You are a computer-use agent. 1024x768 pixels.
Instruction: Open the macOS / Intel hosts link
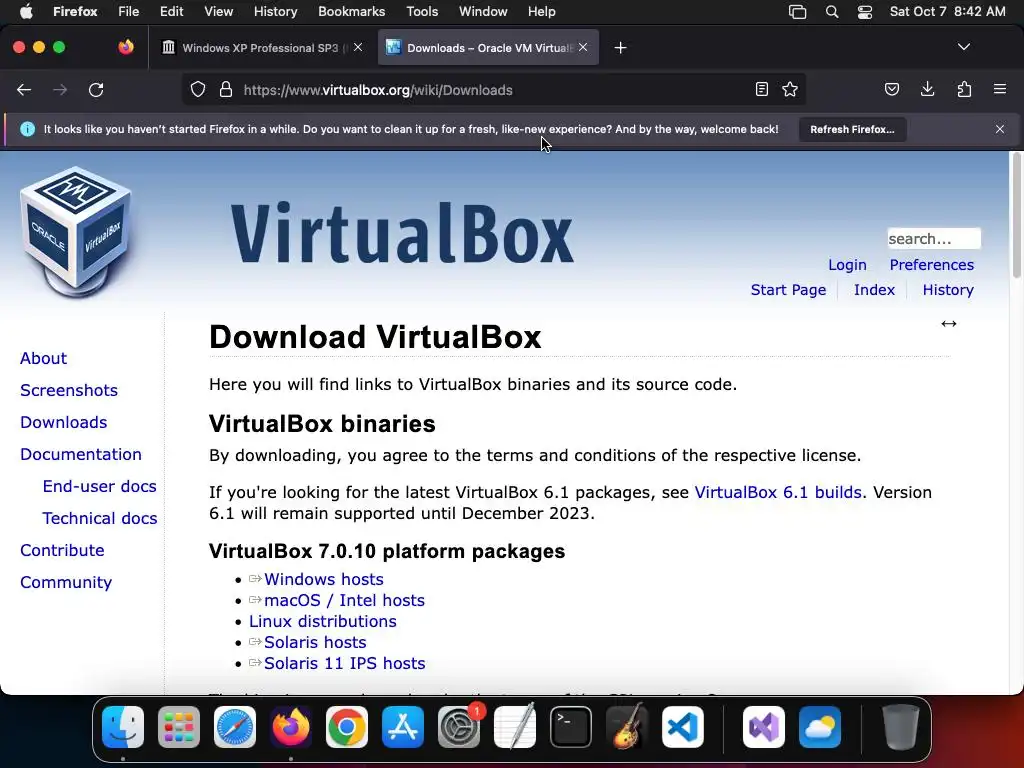point(344,600)
